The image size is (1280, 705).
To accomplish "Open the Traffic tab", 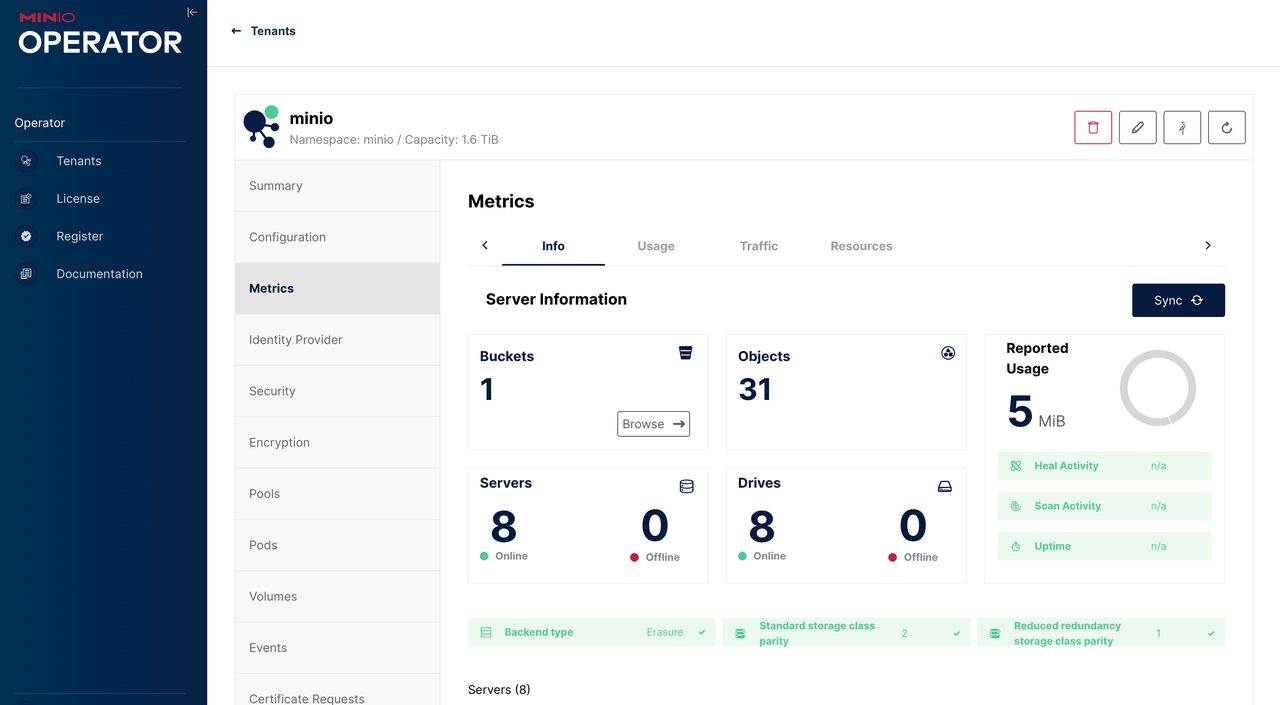I will pos(759,246).
